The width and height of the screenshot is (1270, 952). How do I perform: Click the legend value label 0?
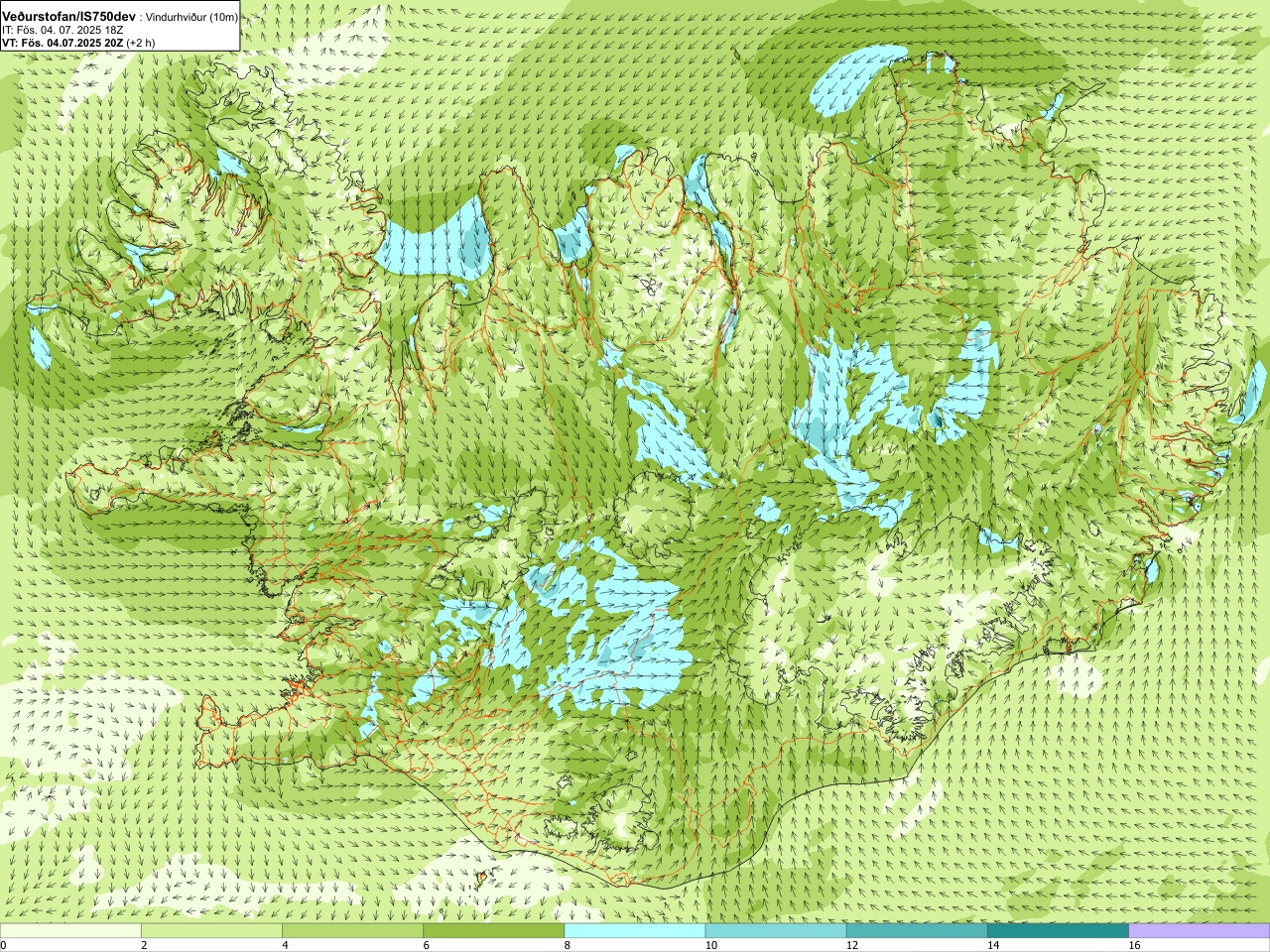click(4, 946)
